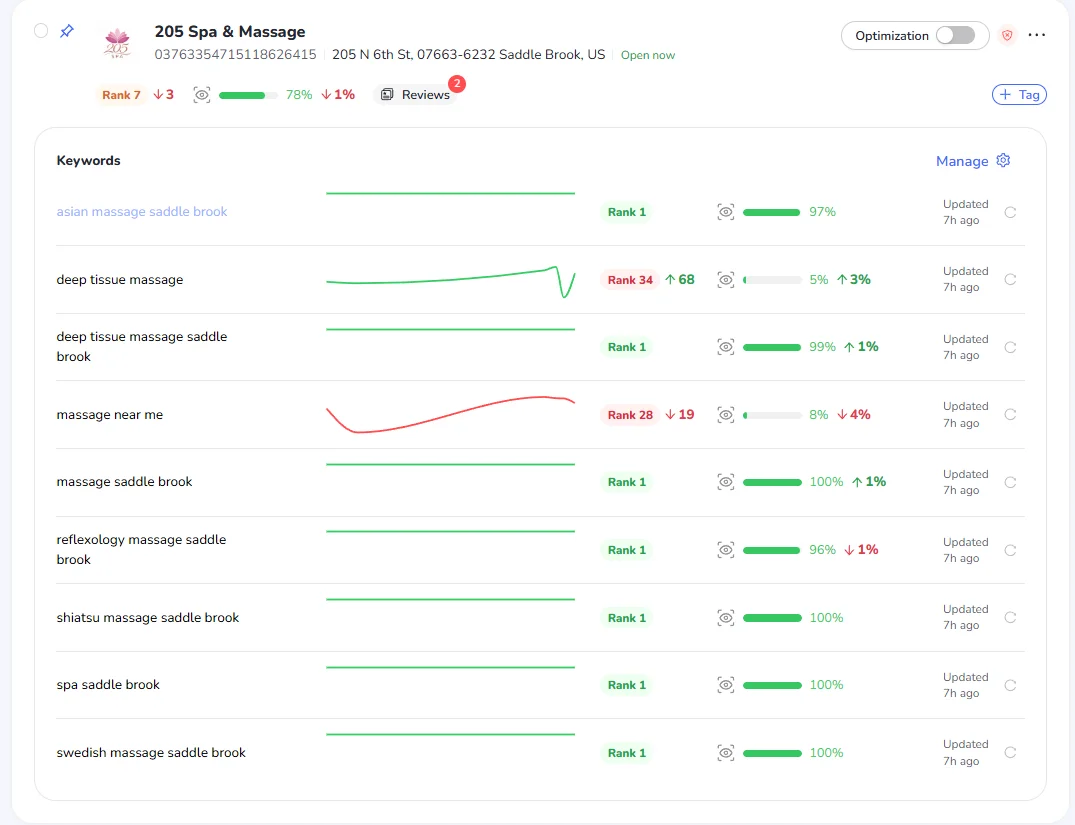The width and height of the screenshot is (1075, 825).
Task: Click the 205 Spa & Massage logo thumbnail
Action: click(117, 43)
